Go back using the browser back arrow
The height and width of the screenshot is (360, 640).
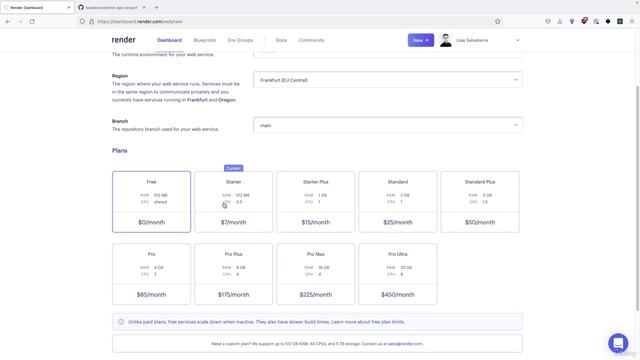8,21
